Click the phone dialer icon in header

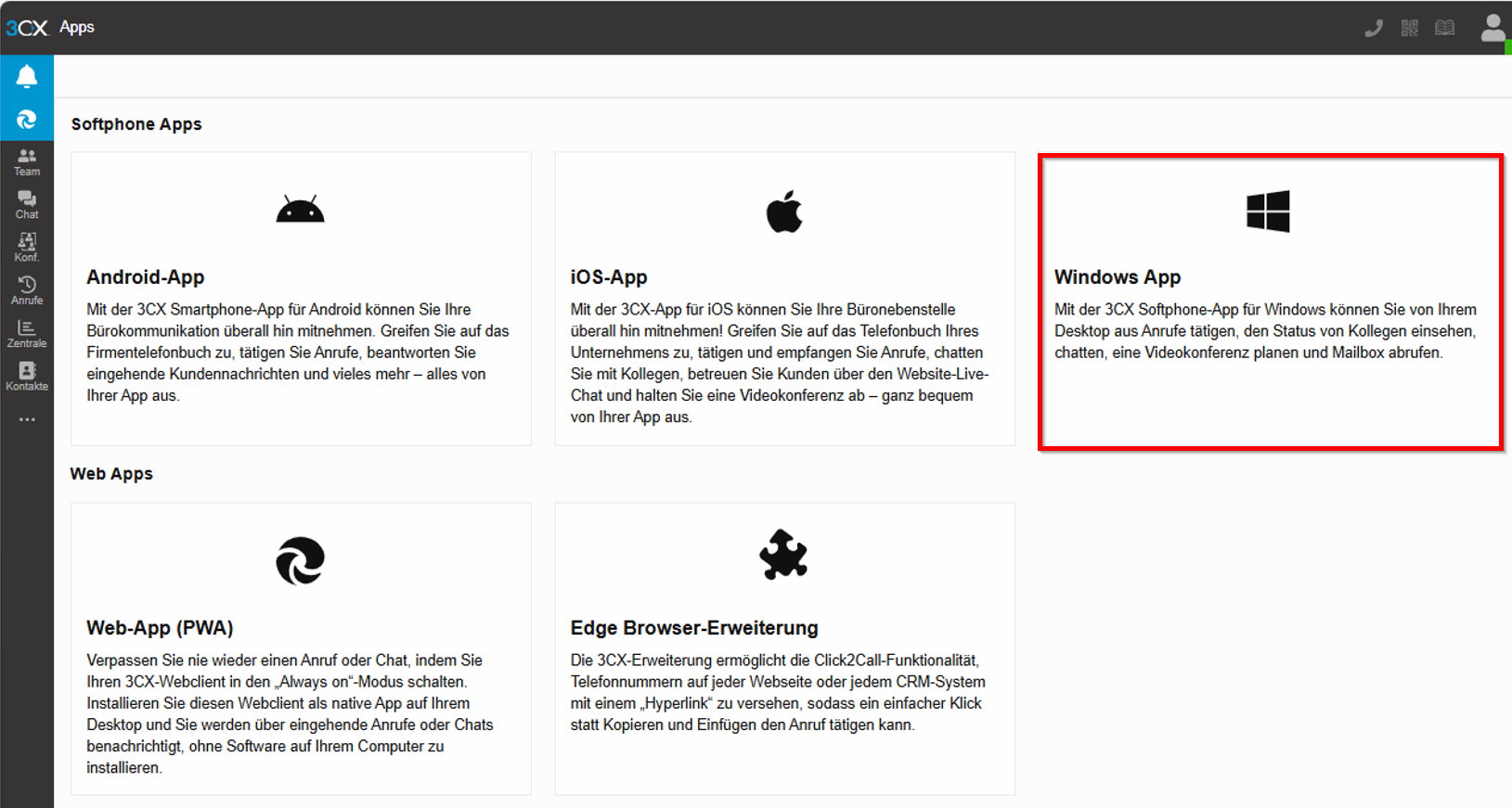point(1374,28)
